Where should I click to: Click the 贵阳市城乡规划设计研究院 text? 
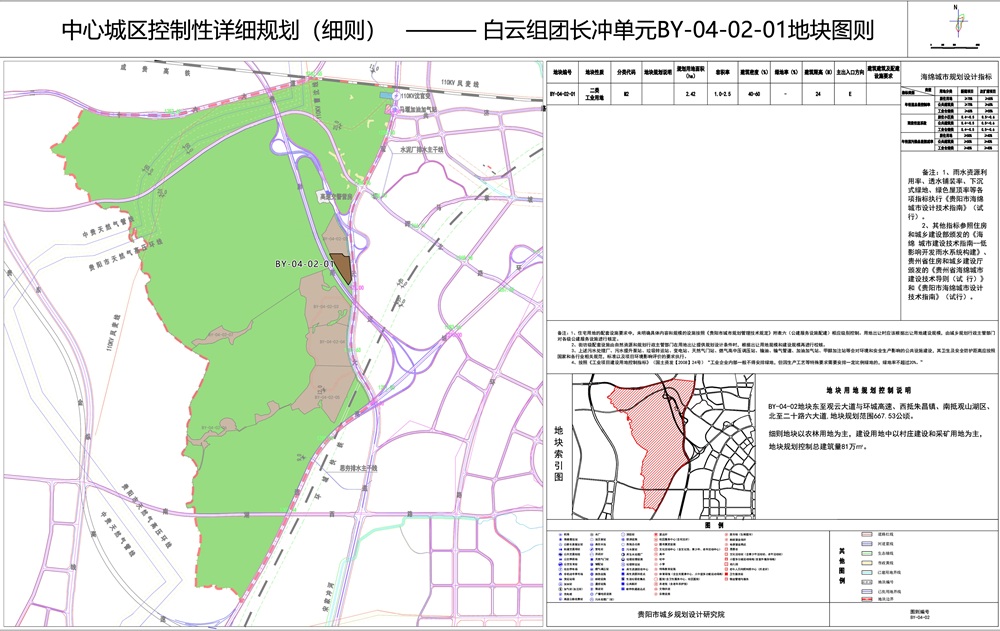click(x=681, y=614)
